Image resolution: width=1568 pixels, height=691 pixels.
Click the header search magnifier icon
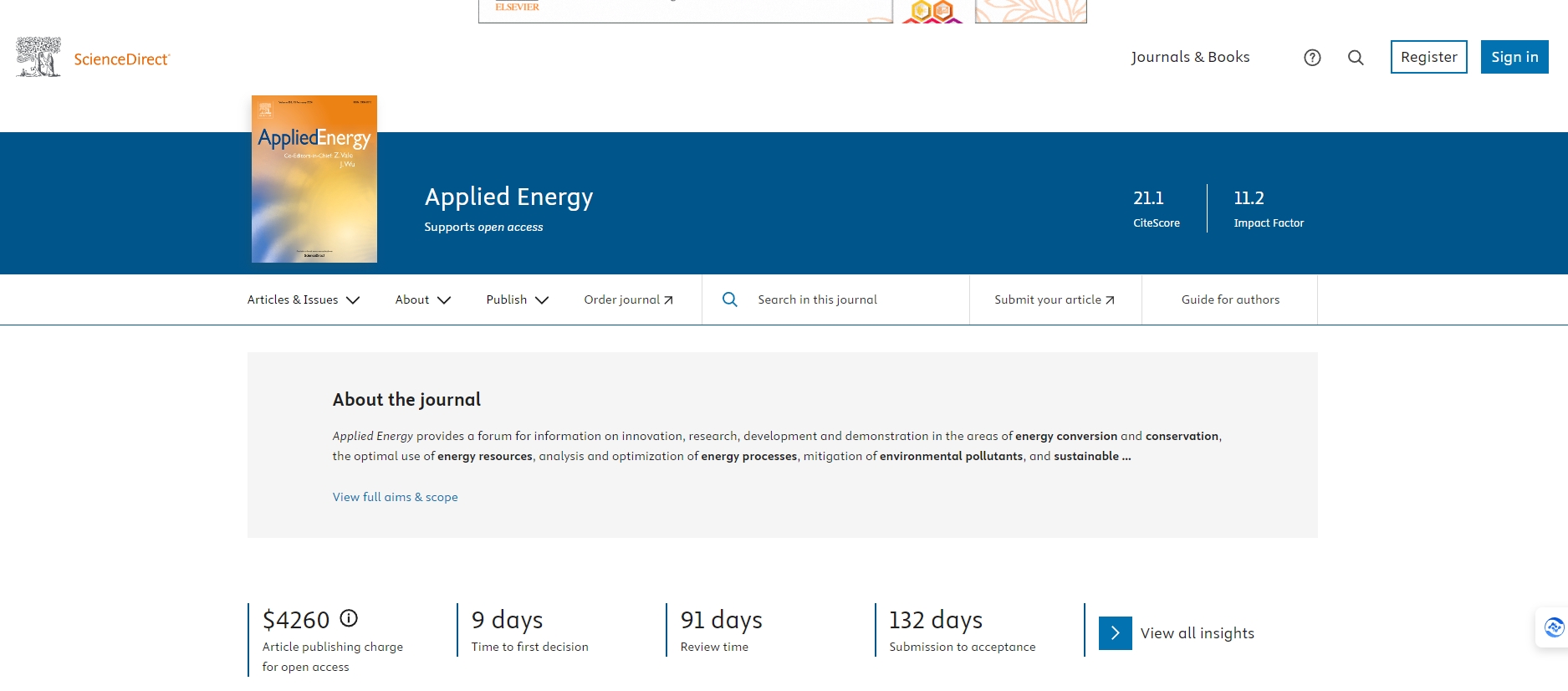coord(1356,58)
